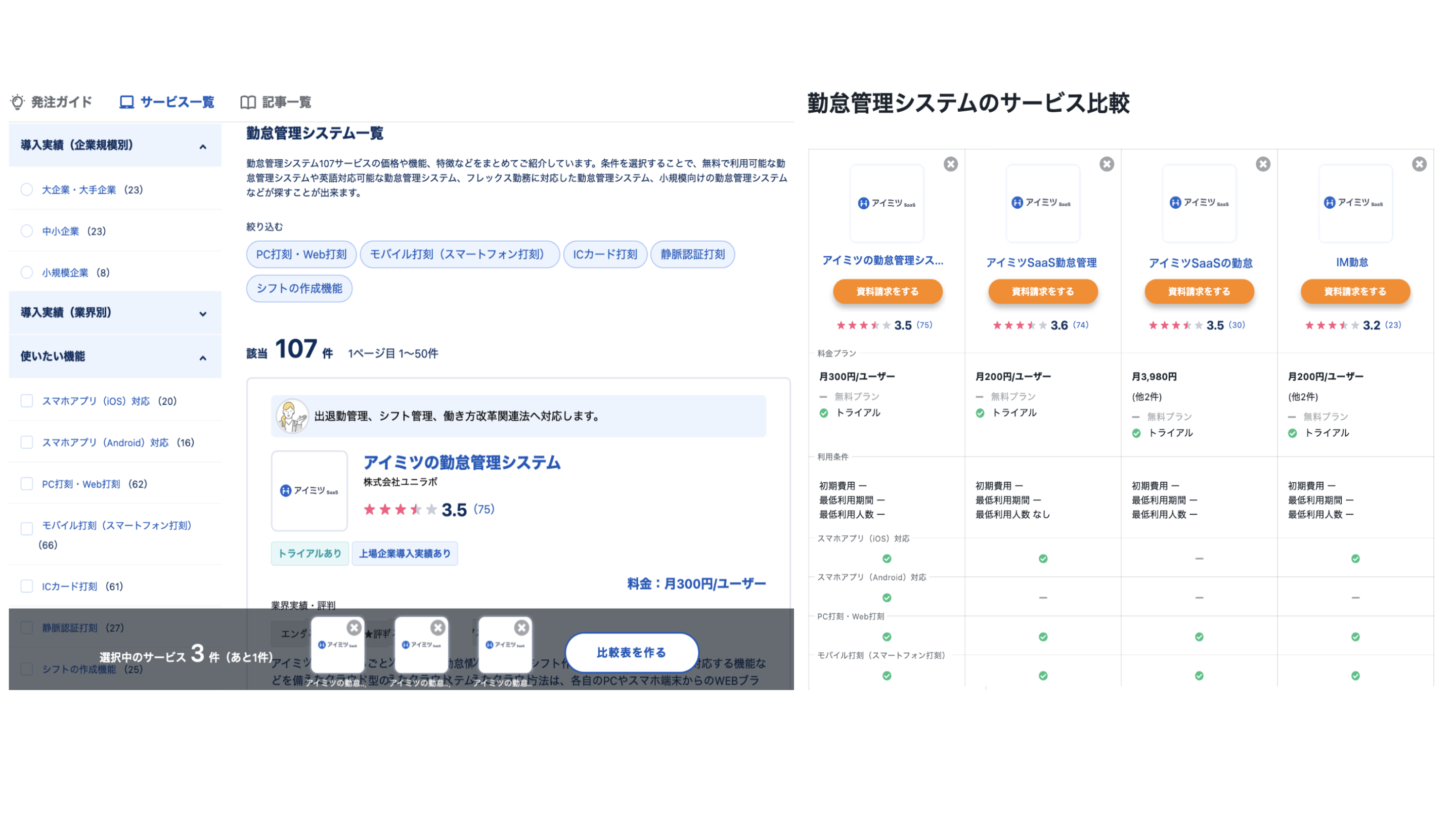Expand 導入実績(業界別) section
This screenshot has height=815, width=1456.
202,313
